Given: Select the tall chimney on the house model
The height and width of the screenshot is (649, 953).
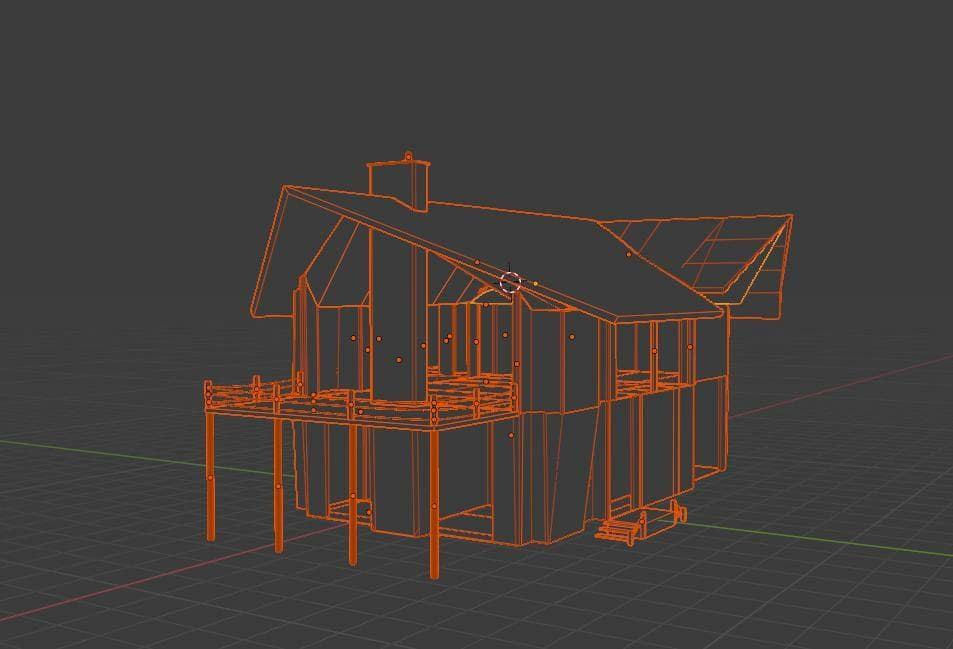Looking at the screenshot, I should (x=398, y=181).
